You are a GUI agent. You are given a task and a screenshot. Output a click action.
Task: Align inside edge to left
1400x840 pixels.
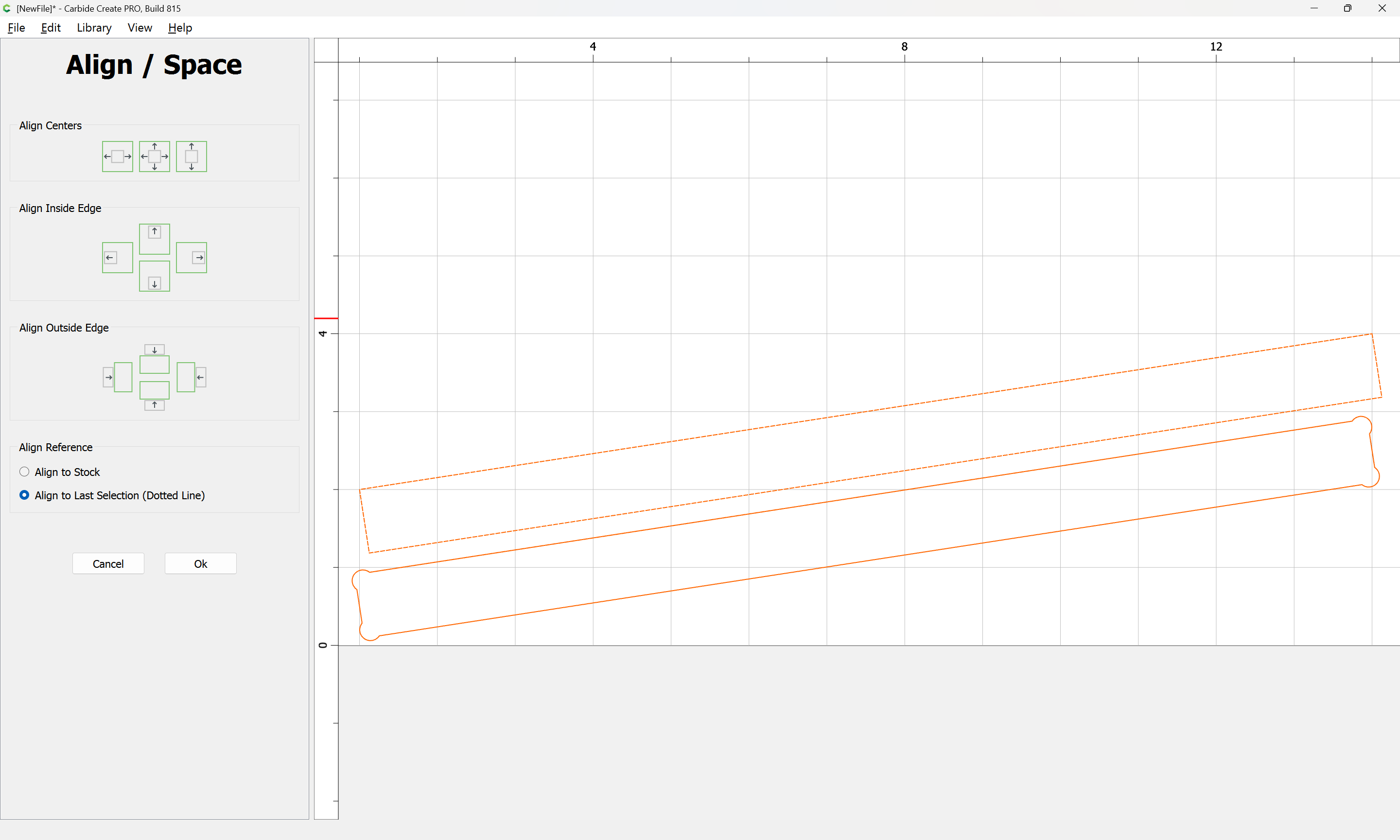(117, 258)
